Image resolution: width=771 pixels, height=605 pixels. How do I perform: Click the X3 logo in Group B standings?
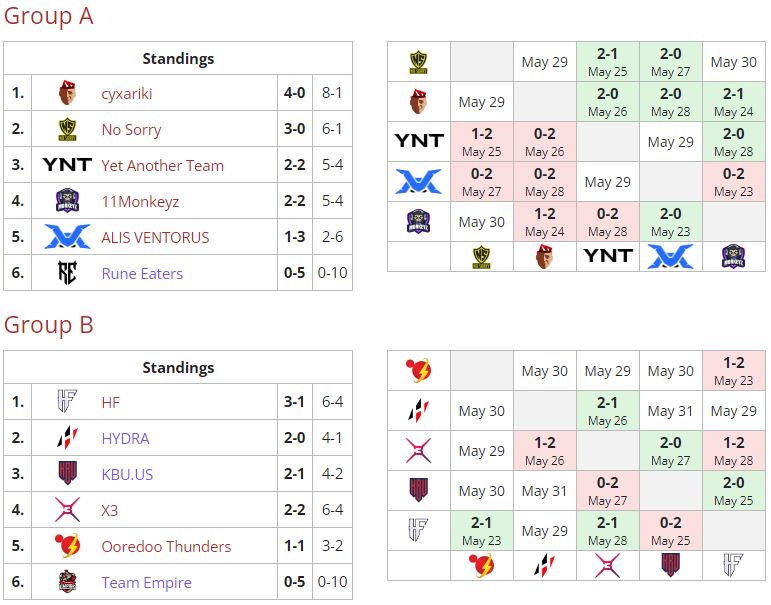67,510
